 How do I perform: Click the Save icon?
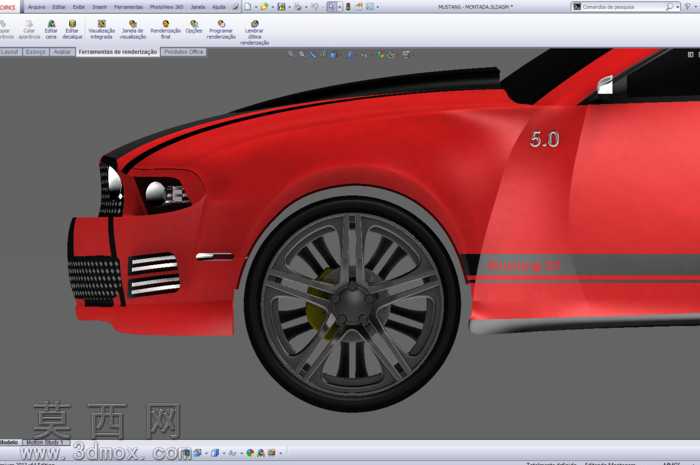pos(281,7)
